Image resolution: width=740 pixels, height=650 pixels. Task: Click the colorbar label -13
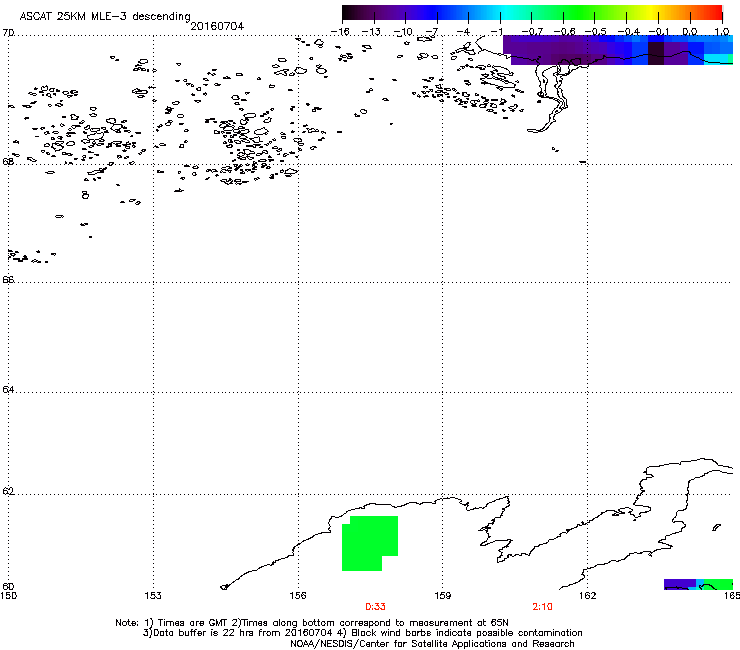point(371,32)
